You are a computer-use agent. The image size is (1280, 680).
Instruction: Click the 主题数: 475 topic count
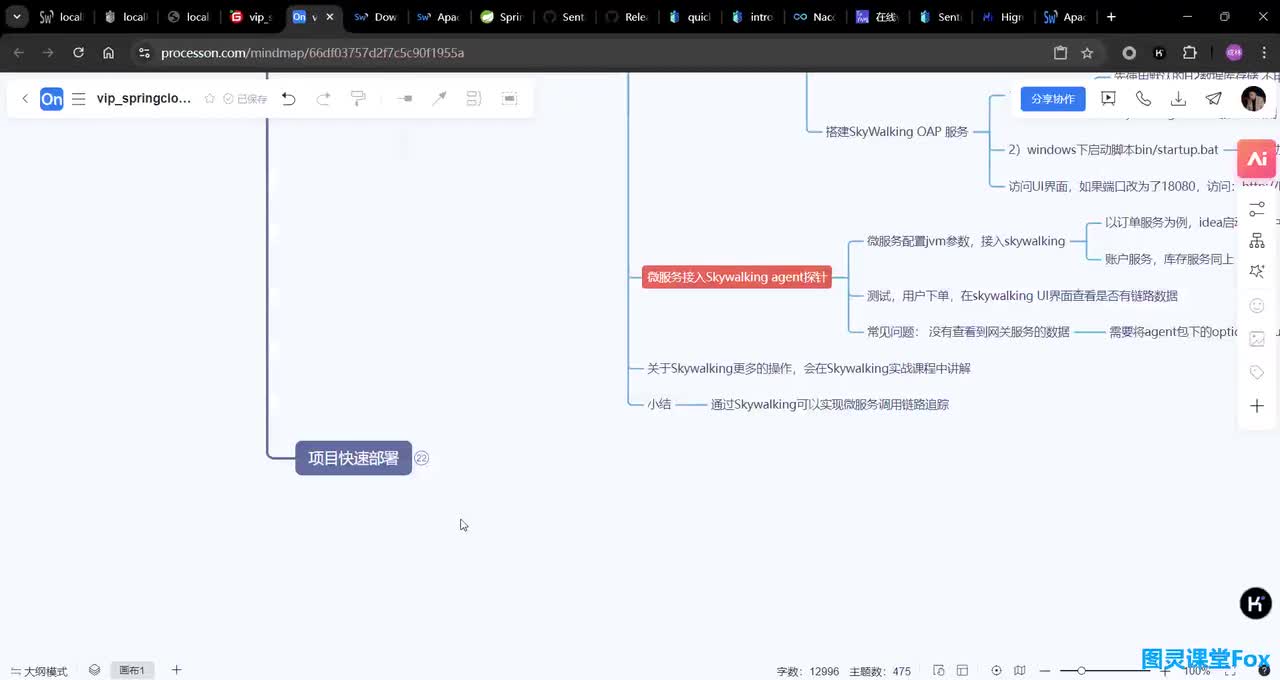tap(880, 671)
